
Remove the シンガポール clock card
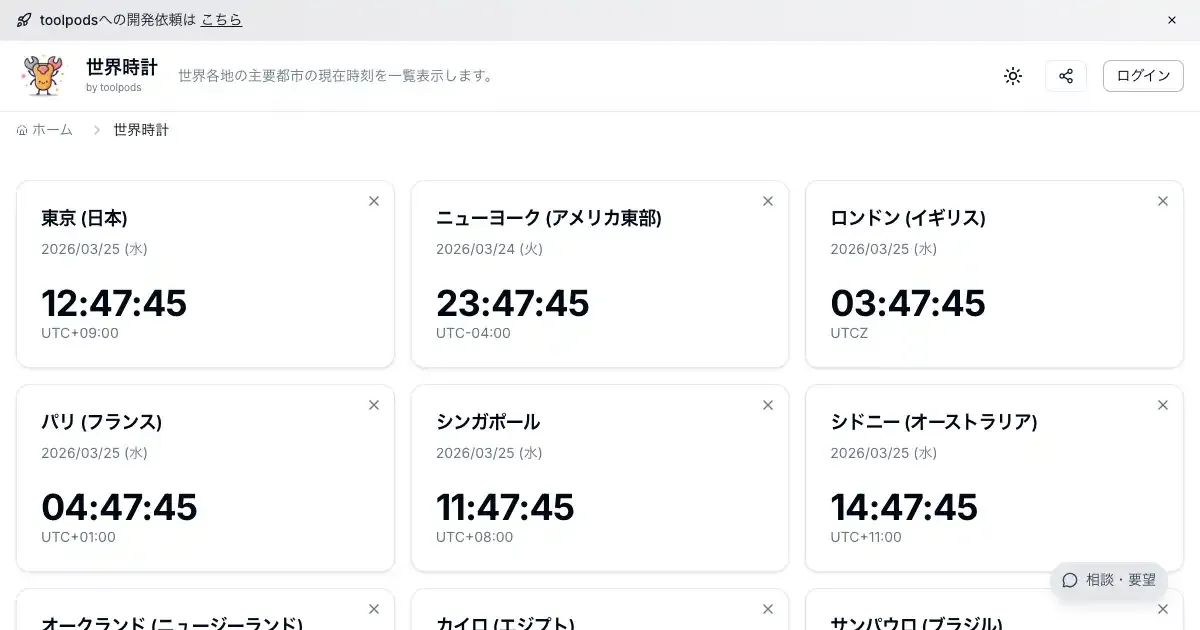tap(768, 405)
